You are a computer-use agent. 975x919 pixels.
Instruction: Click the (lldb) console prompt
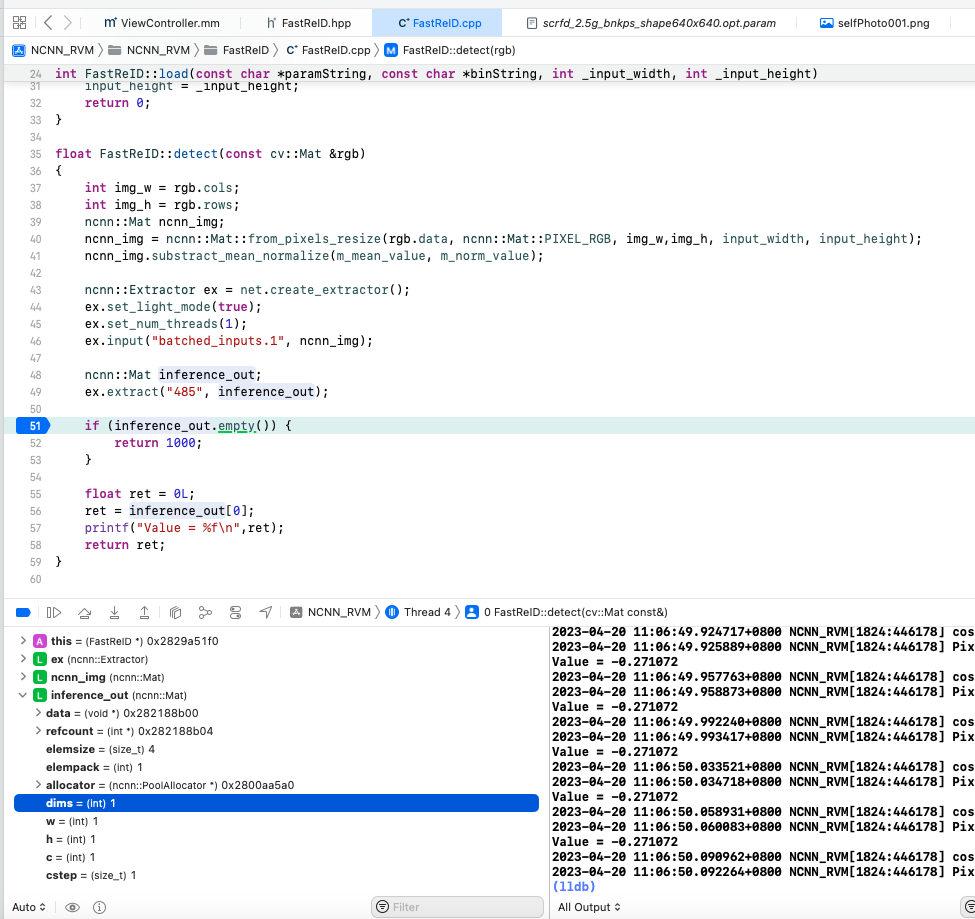coord(574,887)
